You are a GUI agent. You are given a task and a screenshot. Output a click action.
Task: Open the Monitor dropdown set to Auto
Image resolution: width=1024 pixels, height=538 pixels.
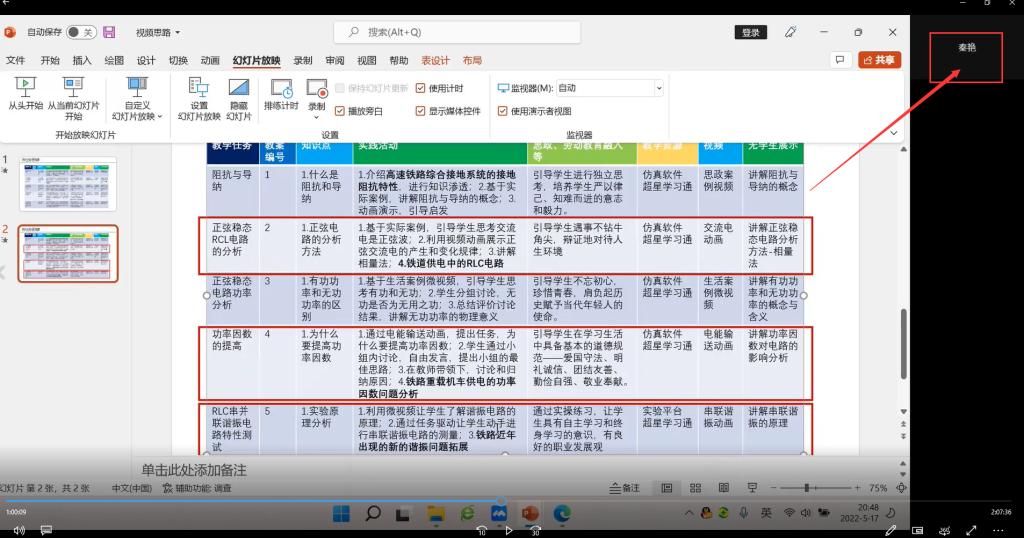pos(609,88)
